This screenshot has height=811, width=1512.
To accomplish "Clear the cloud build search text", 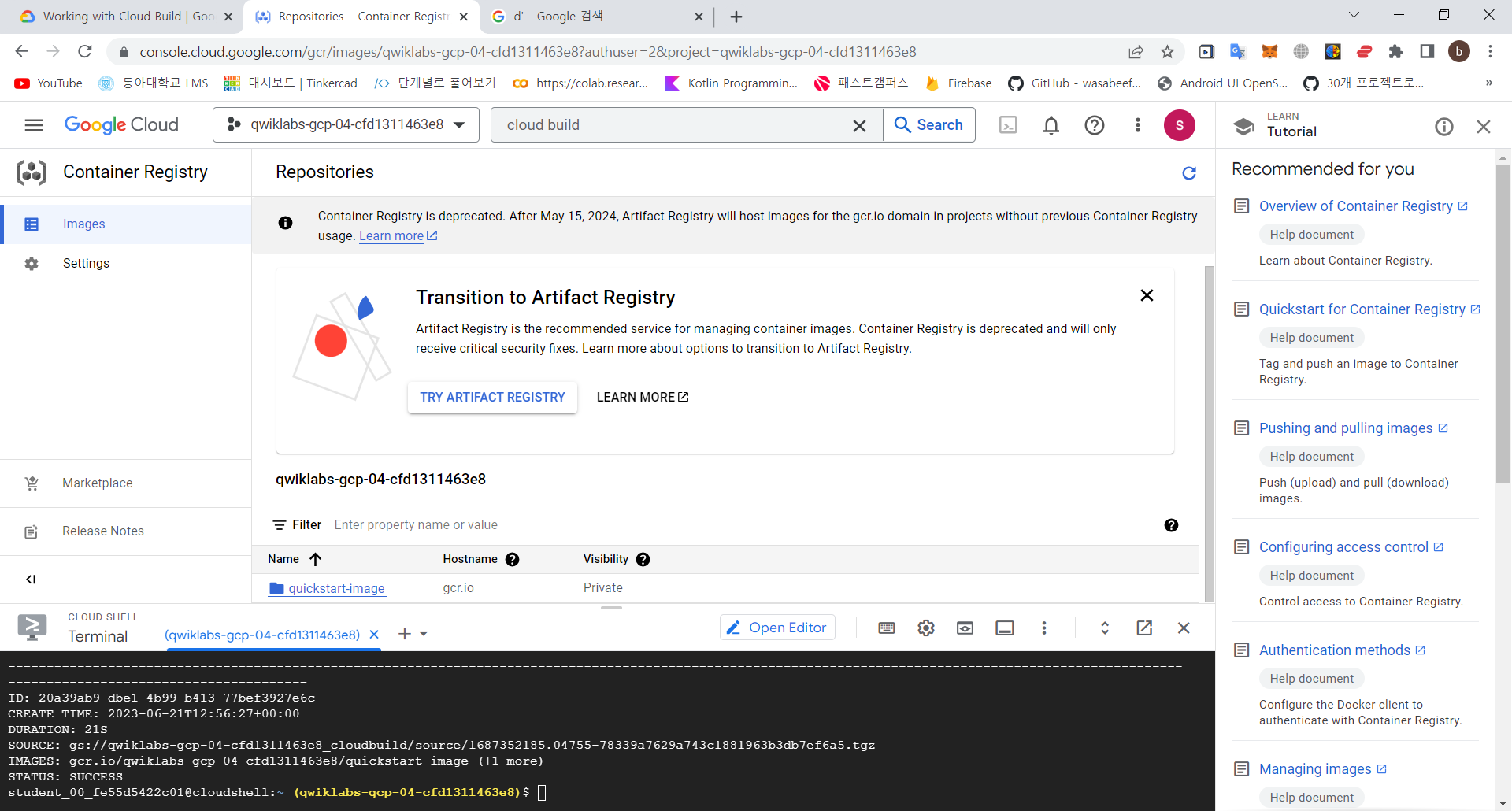I will coord(859,125).
